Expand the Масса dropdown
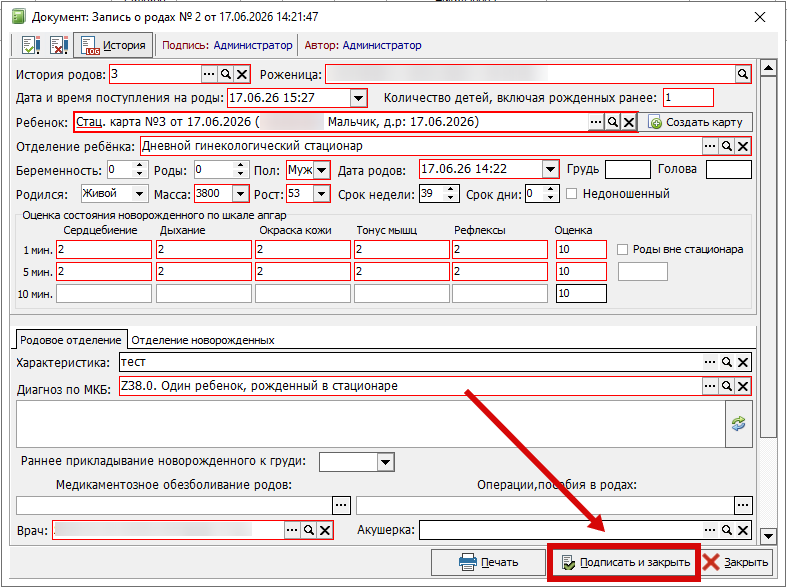This screenshot has height=588, width=787. pos(240,194)
